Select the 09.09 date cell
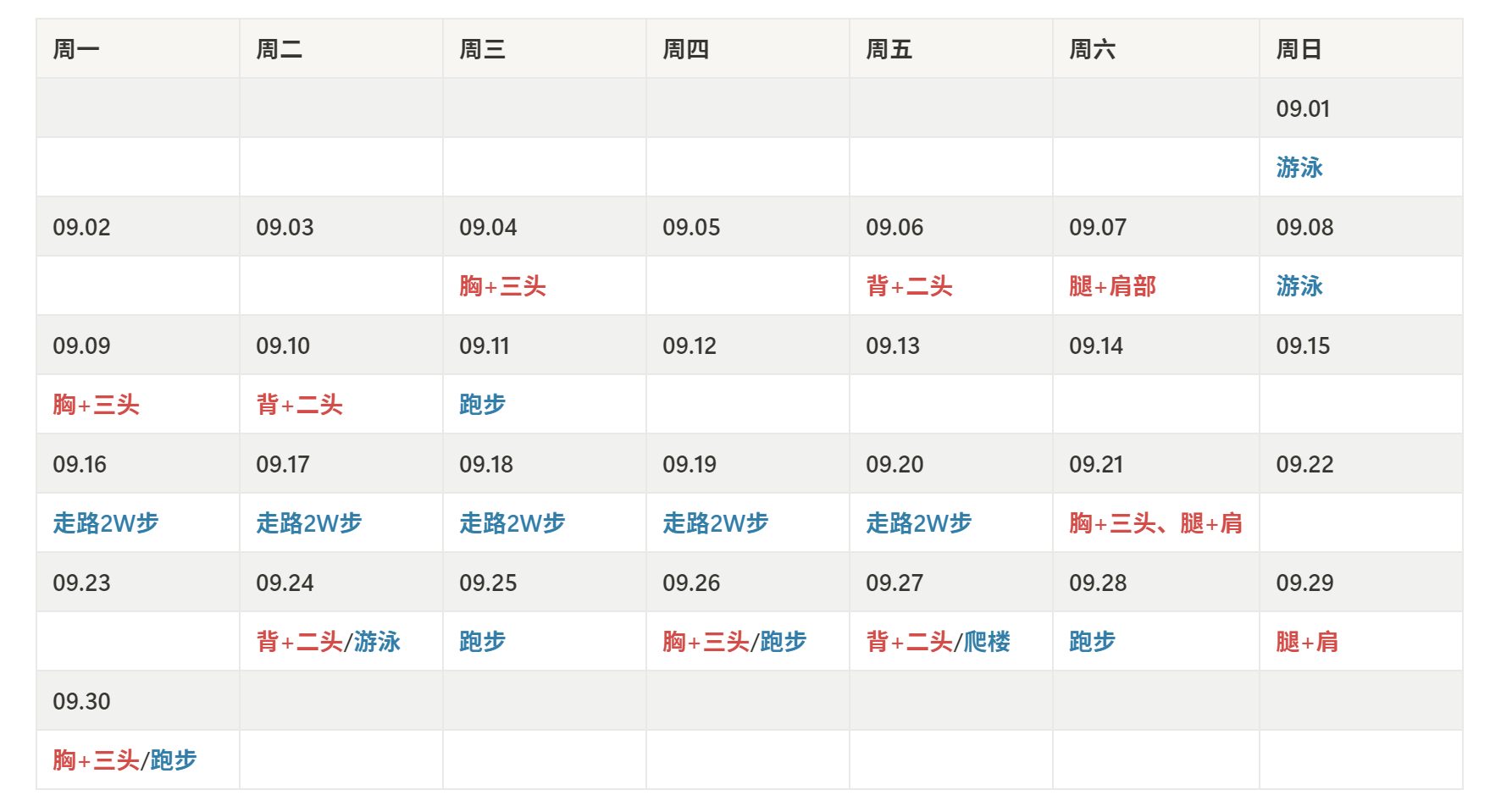This screenshot has height=812, width=1501. 138,345
